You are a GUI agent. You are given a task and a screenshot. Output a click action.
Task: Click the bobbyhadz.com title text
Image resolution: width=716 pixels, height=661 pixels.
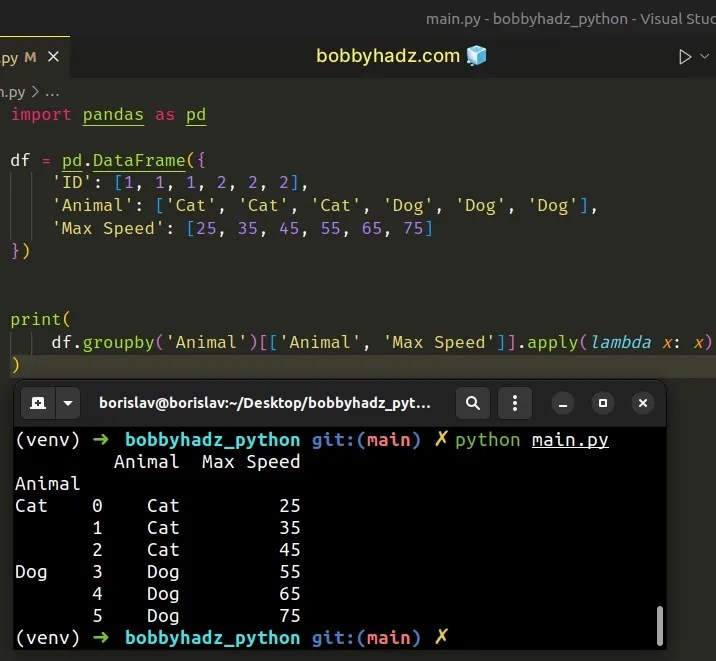click(388, 56)
